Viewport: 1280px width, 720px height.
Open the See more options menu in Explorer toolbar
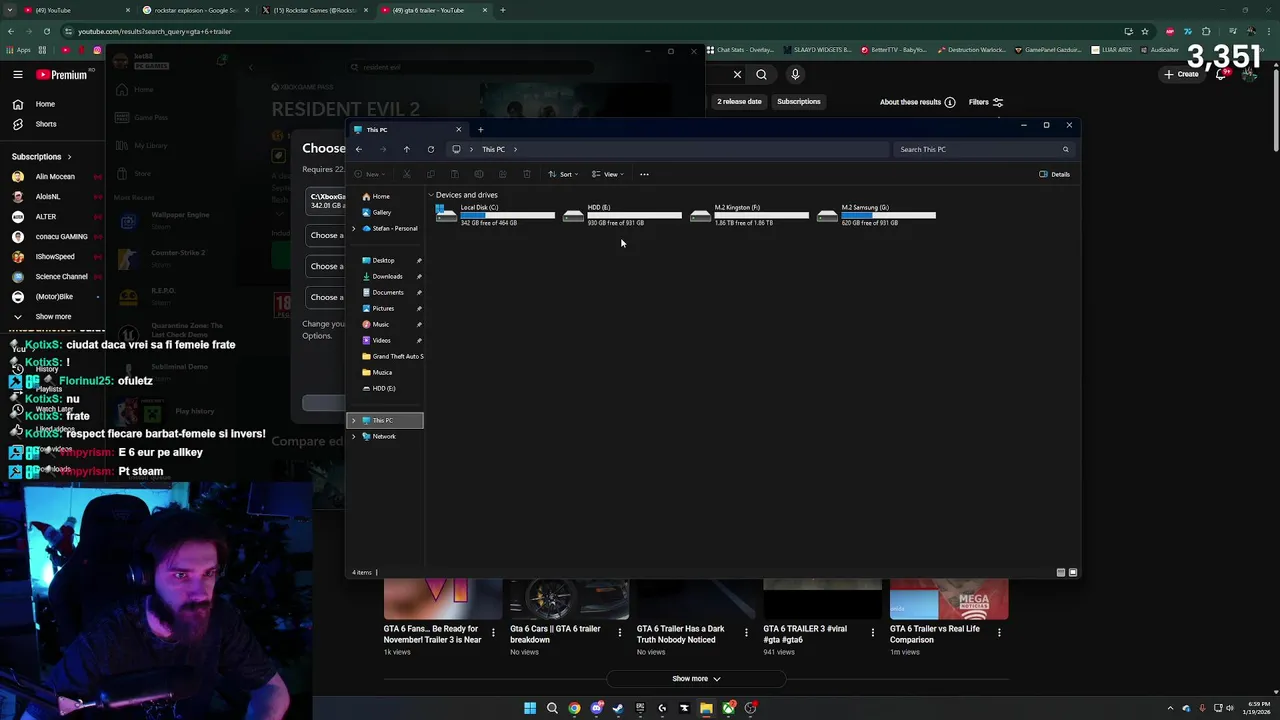point(644,174)
